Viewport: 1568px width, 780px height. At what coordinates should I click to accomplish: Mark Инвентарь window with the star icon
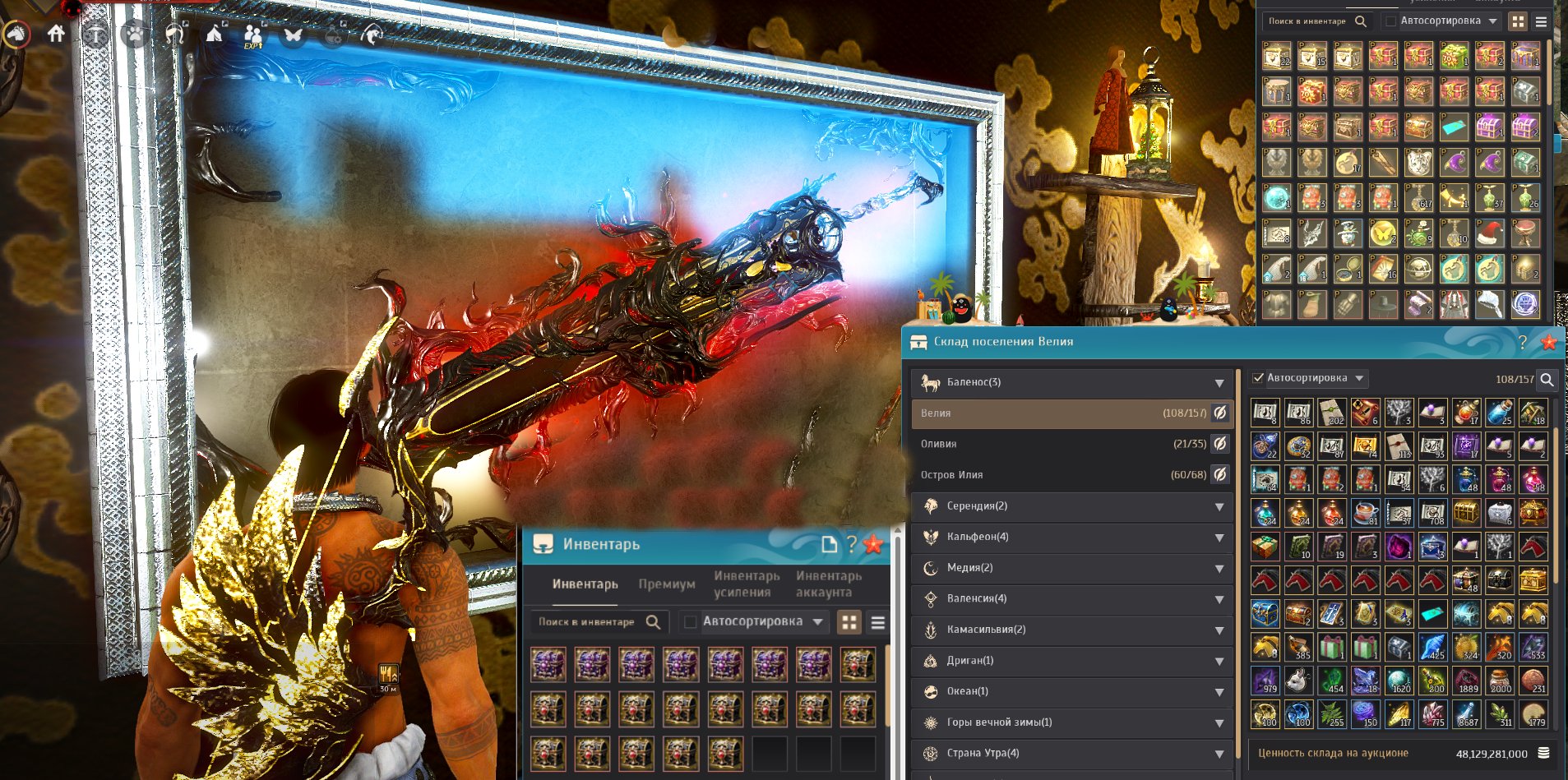coord(873,543)
